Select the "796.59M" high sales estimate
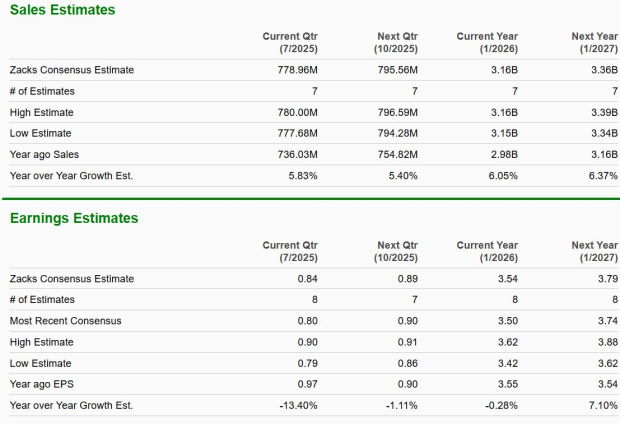This screenshot has width=620, height=424. coord(397,112)
